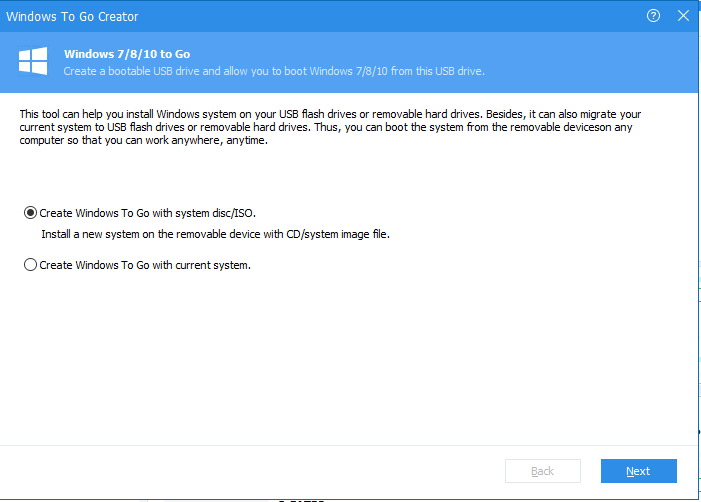Open the help question mark icon
The width and height of the screenshot is (701, 502).
point(653,16)
